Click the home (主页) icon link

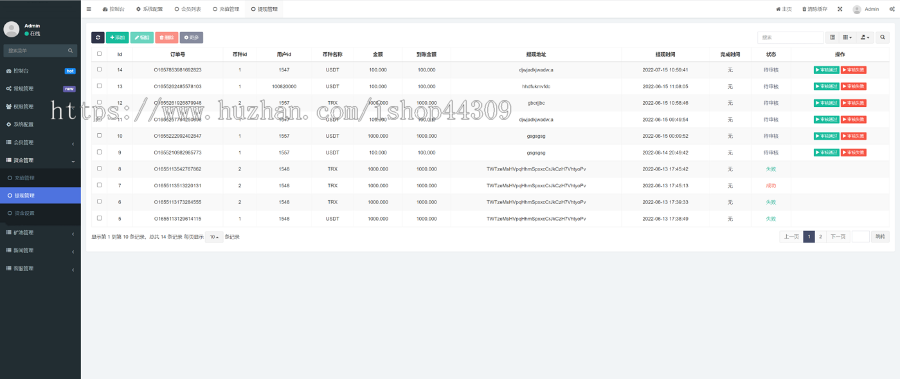(x=784, y=9)
